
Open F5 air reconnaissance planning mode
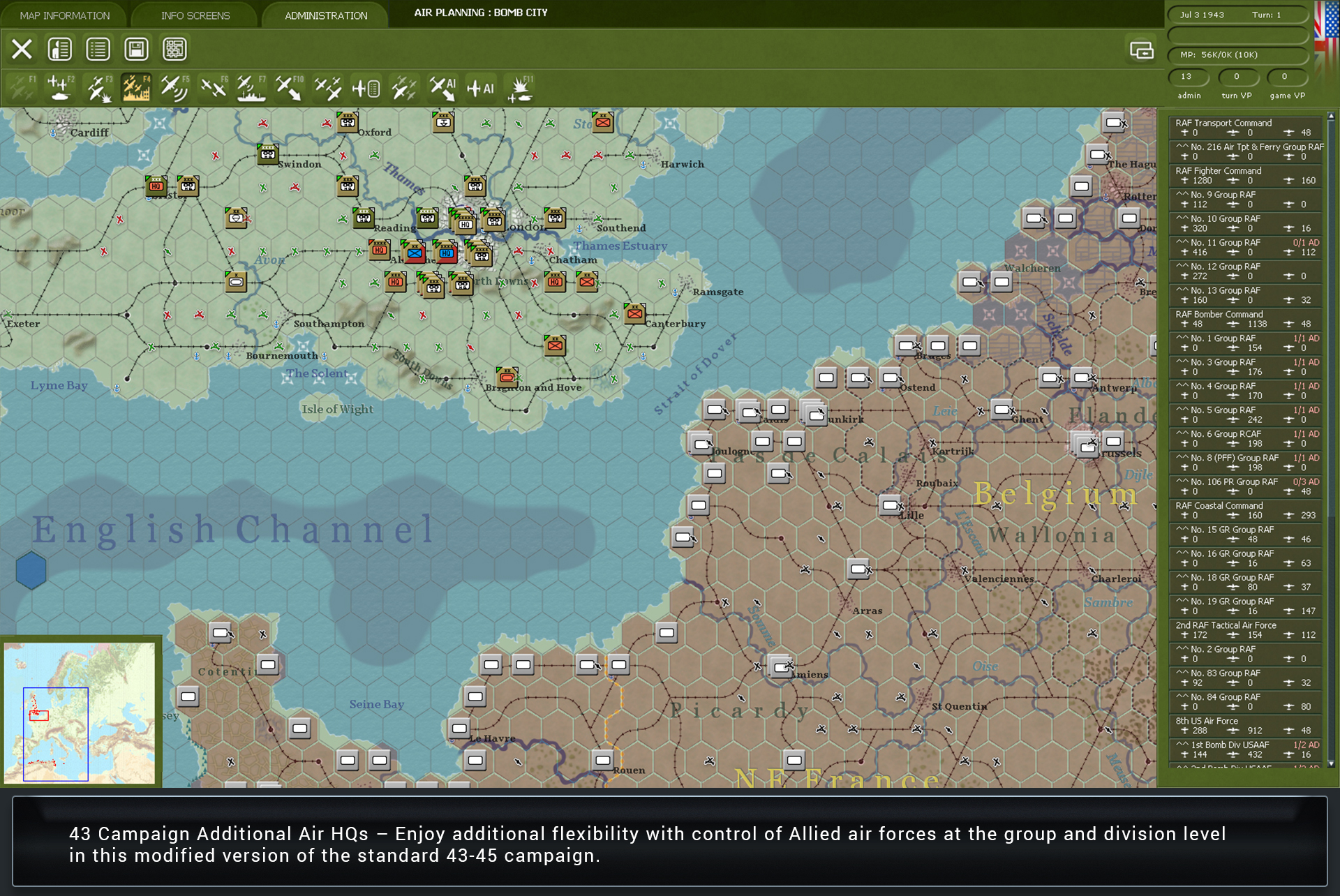click(x=175, y=87)
